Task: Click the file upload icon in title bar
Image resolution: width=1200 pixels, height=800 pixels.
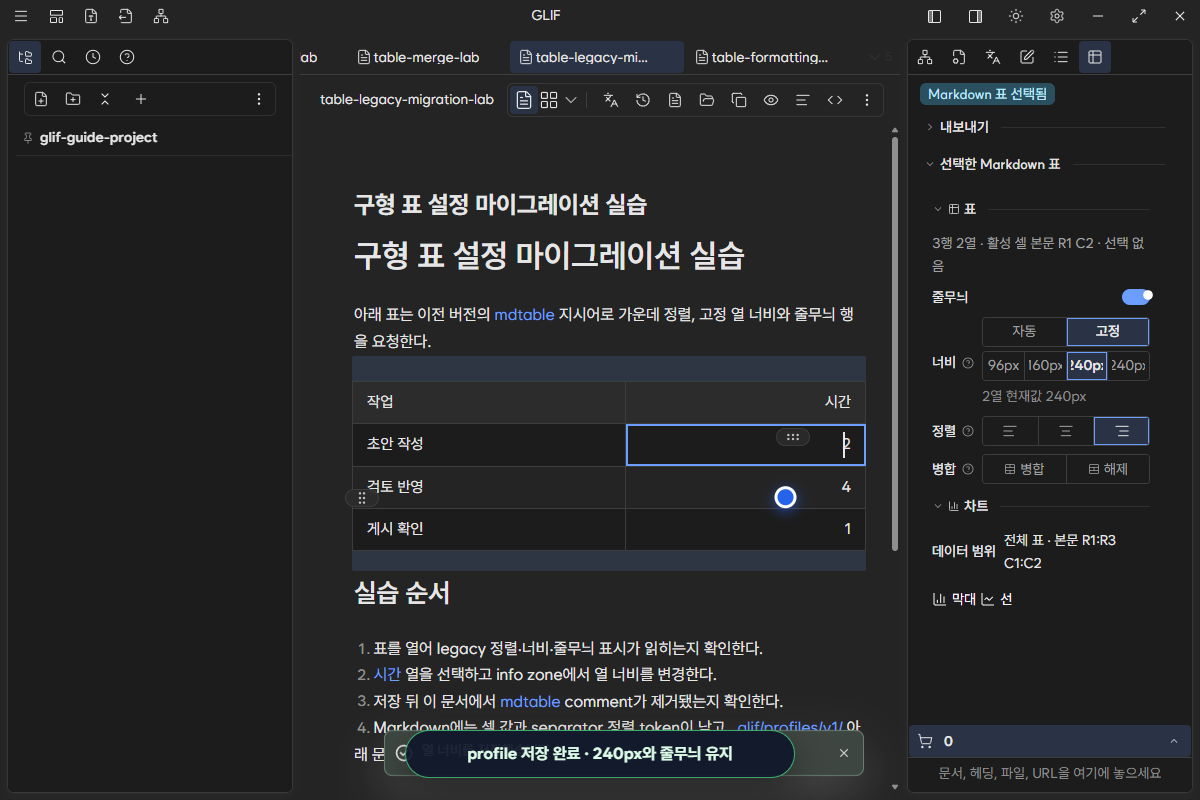Action: [x=91, y=16]
